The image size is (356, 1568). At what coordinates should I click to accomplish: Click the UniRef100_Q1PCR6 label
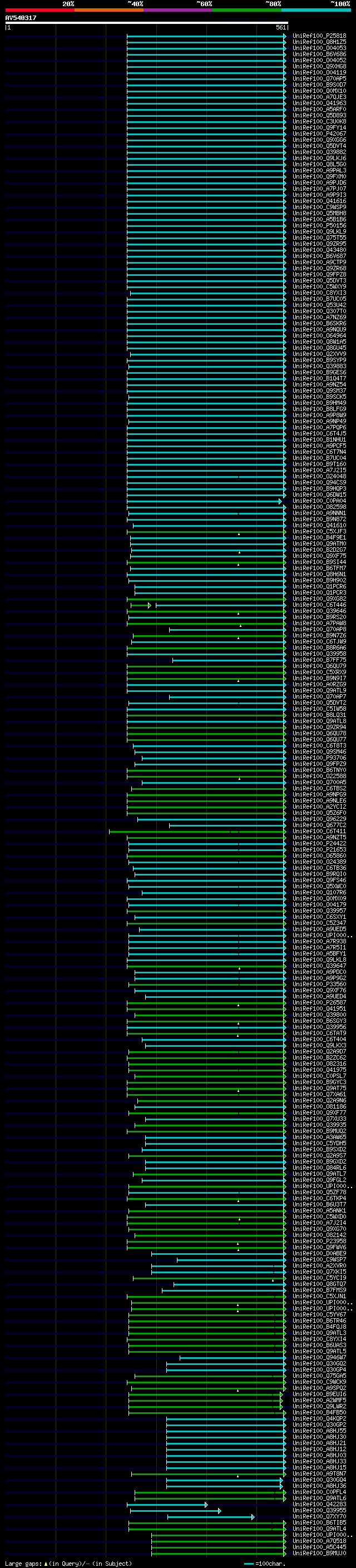tap(319, 586)
